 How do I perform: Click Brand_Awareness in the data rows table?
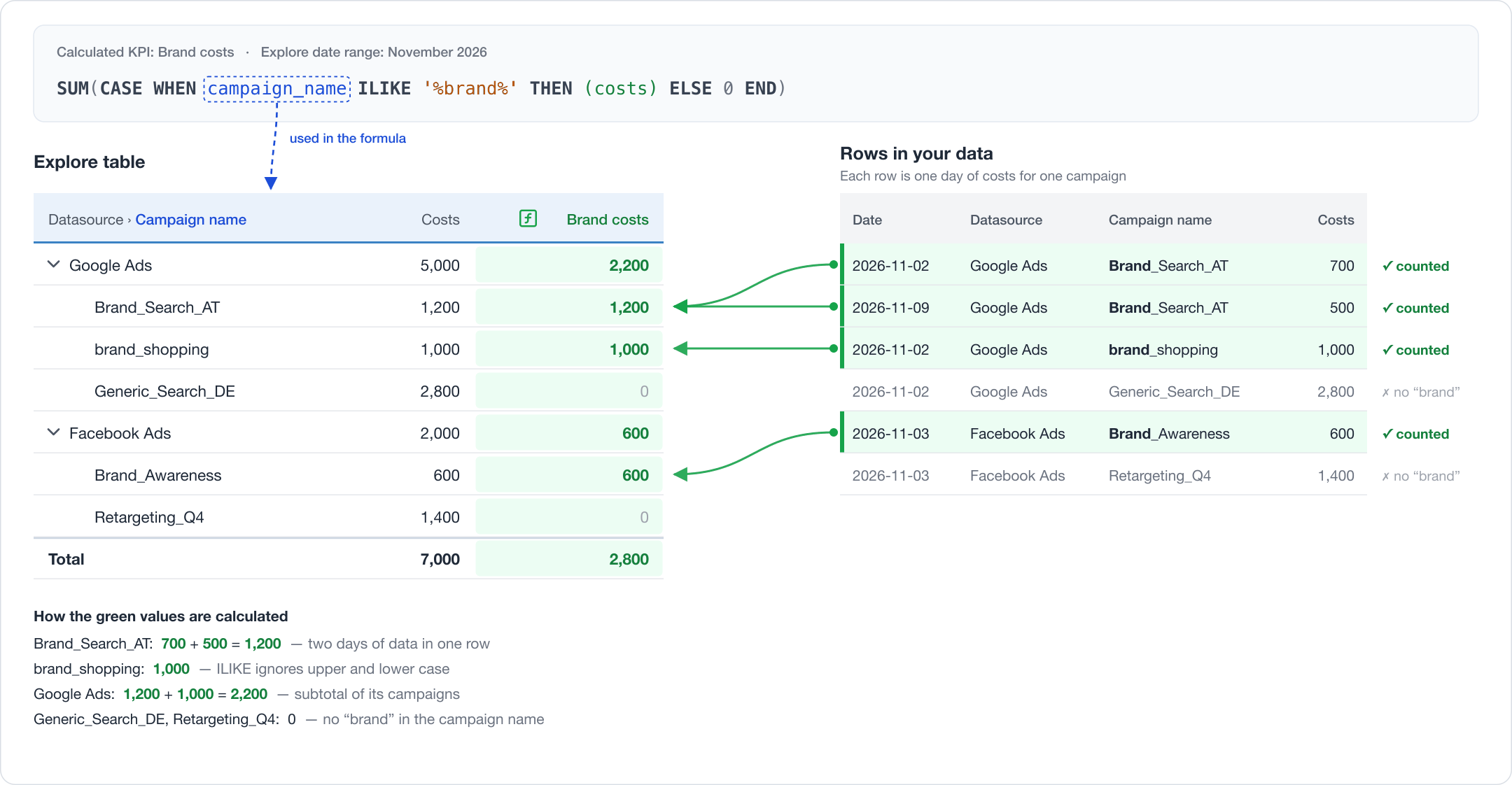pyautogui.click(x=1169, y=434)
